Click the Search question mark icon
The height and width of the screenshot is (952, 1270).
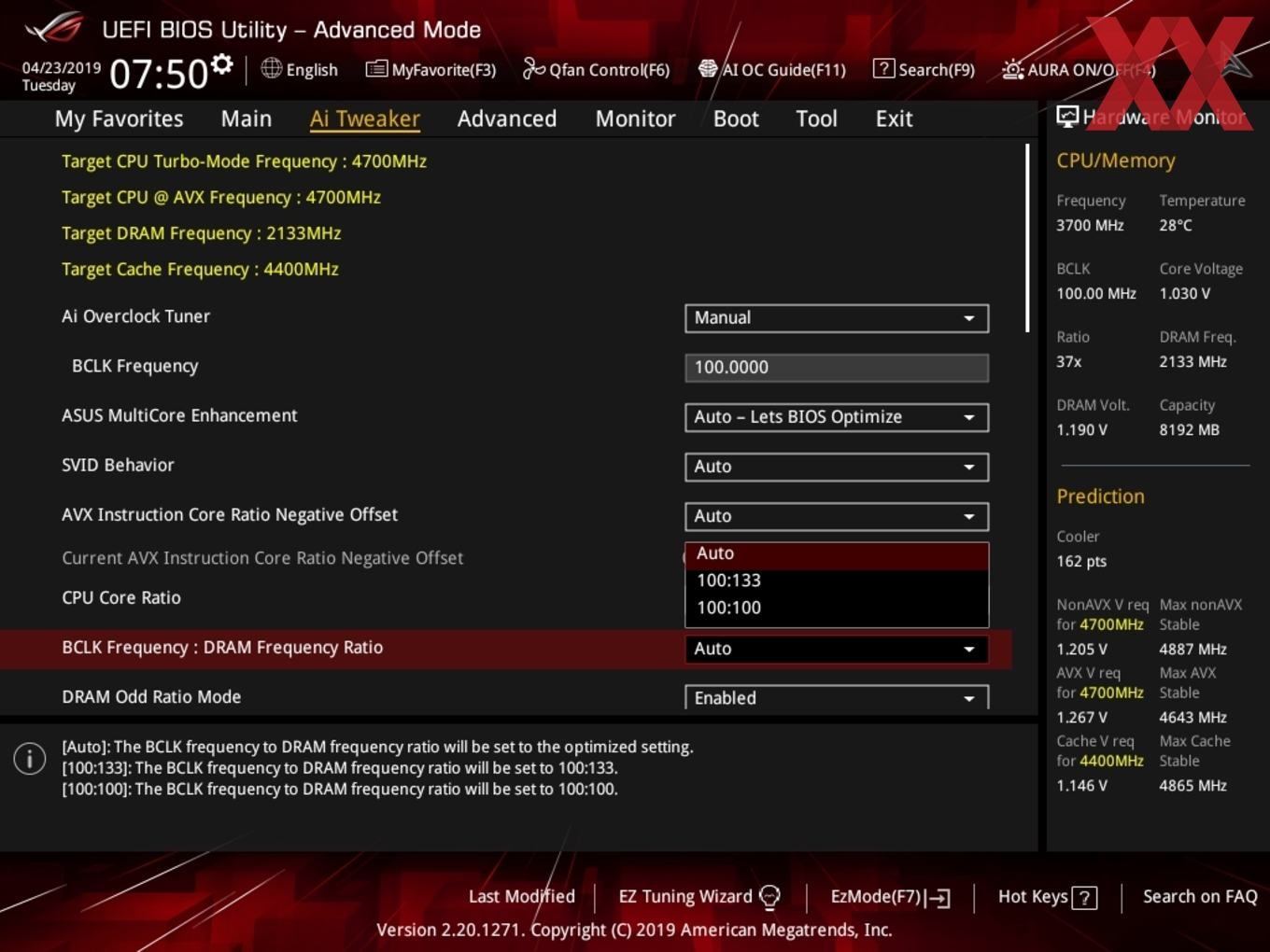click(x=883, y=68)
